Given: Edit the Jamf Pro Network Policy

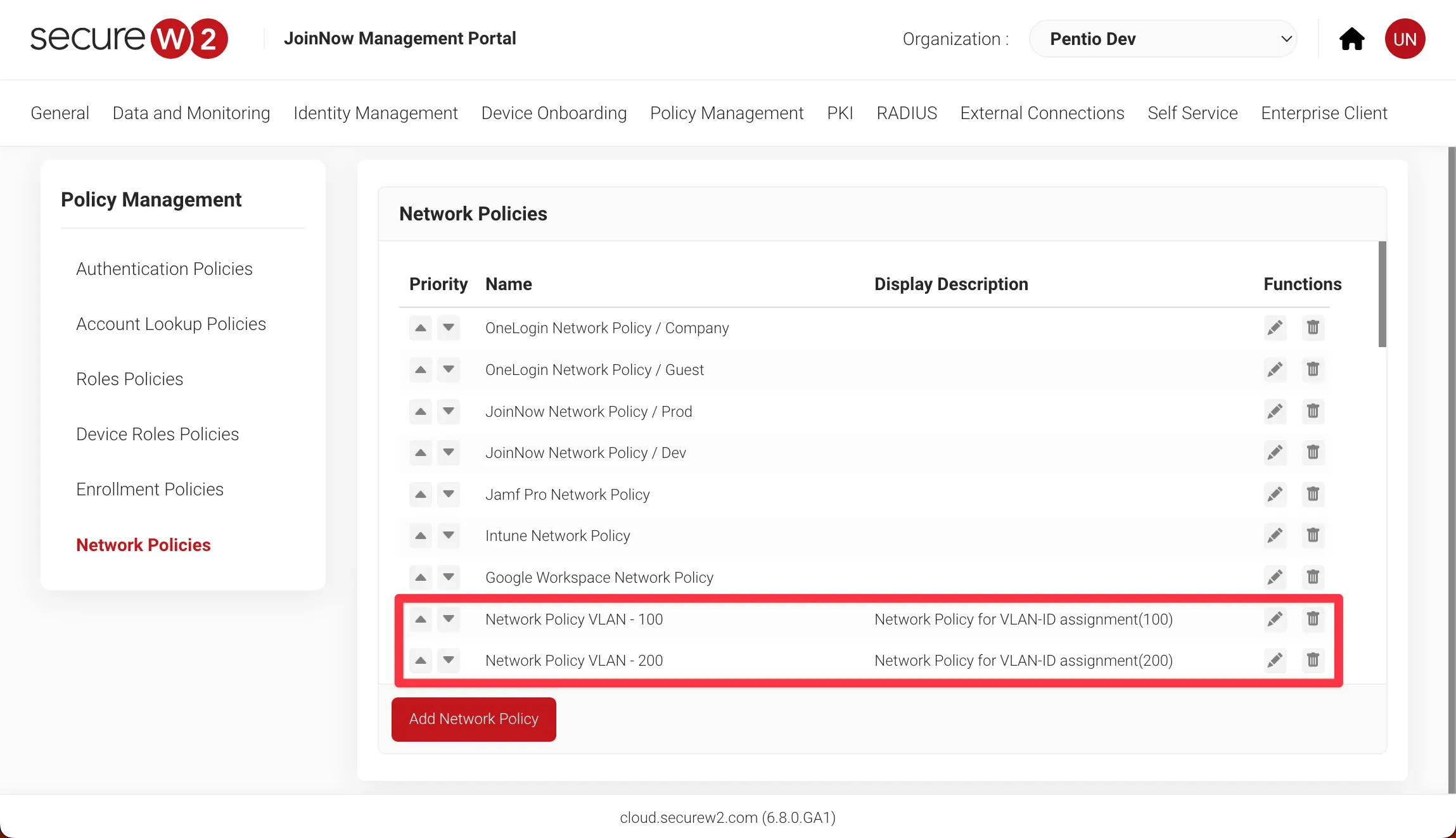Looking at the screenshot, I should coord(1275,494).
